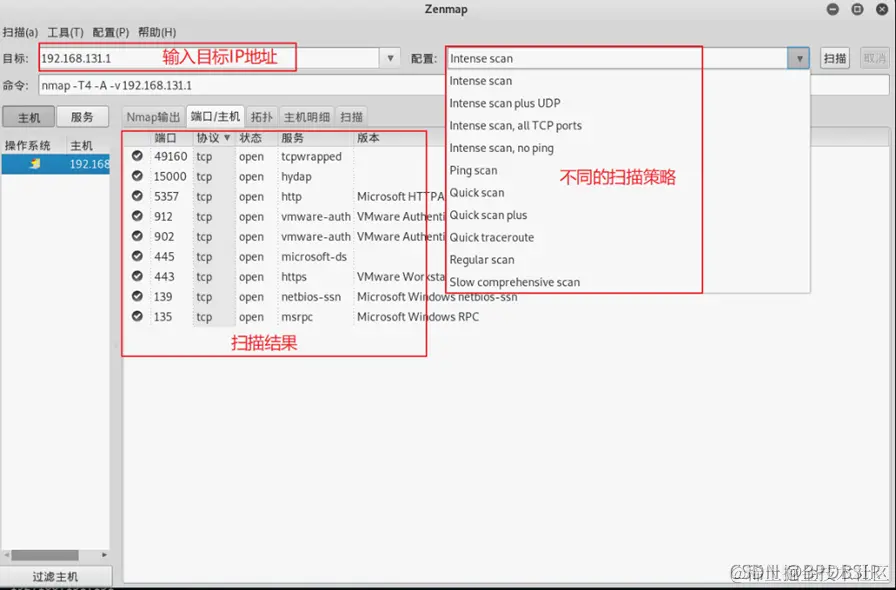
Task: Click the 目标 target IP input field
Action: click(x=209, y=58)
